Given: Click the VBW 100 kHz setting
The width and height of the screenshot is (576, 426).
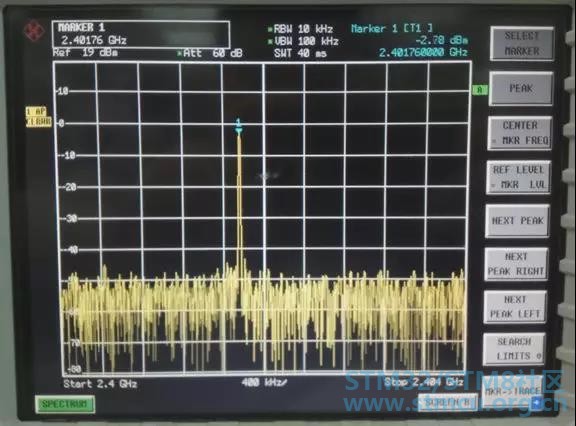Looking at the screenshot, I should [303, 41].
